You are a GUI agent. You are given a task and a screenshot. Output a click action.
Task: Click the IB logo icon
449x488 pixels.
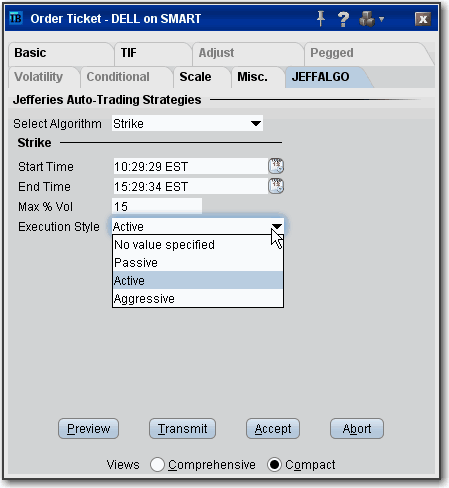click(15, 18)
